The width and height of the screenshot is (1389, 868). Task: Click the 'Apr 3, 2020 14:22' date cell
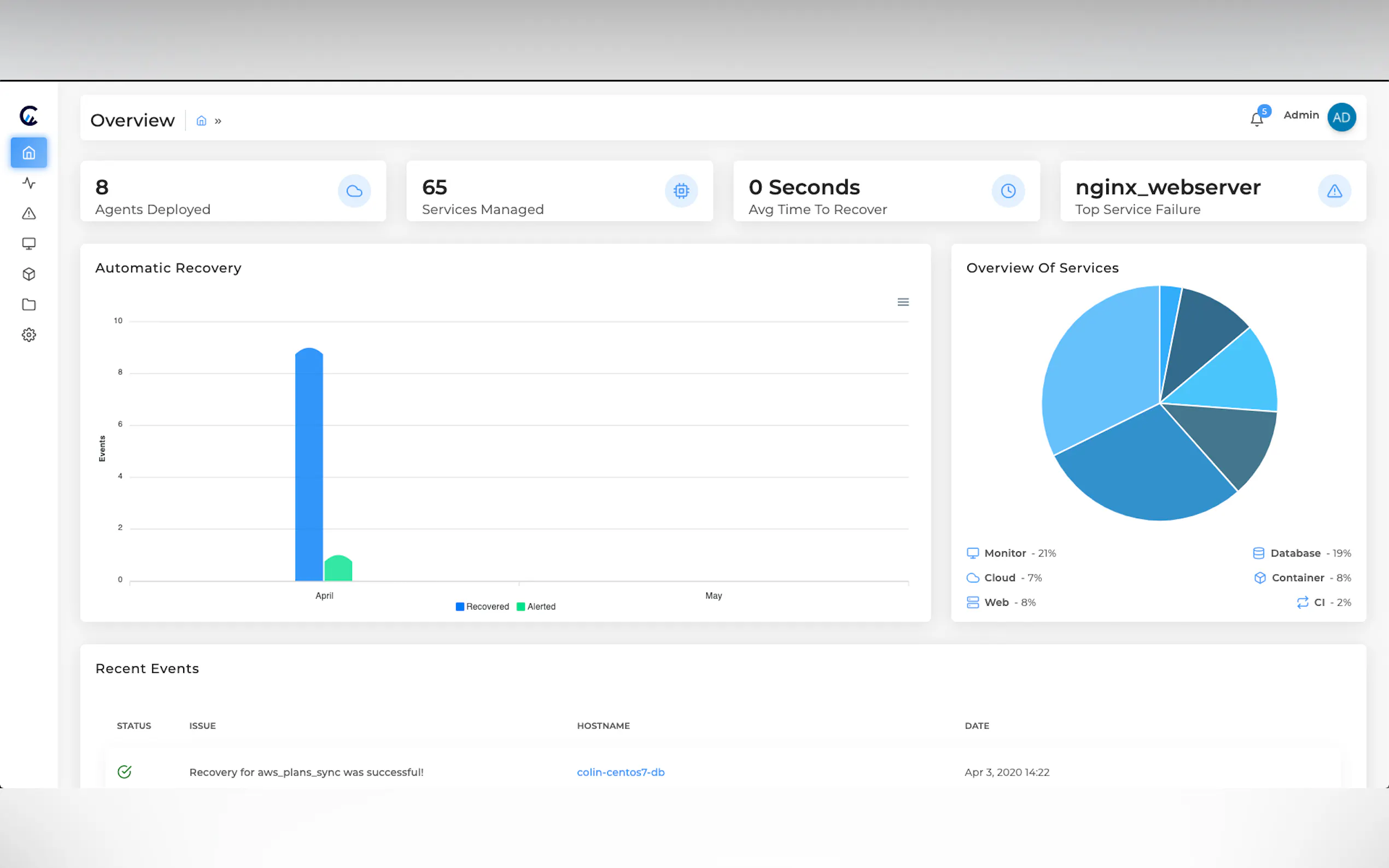click(1007, 773)
